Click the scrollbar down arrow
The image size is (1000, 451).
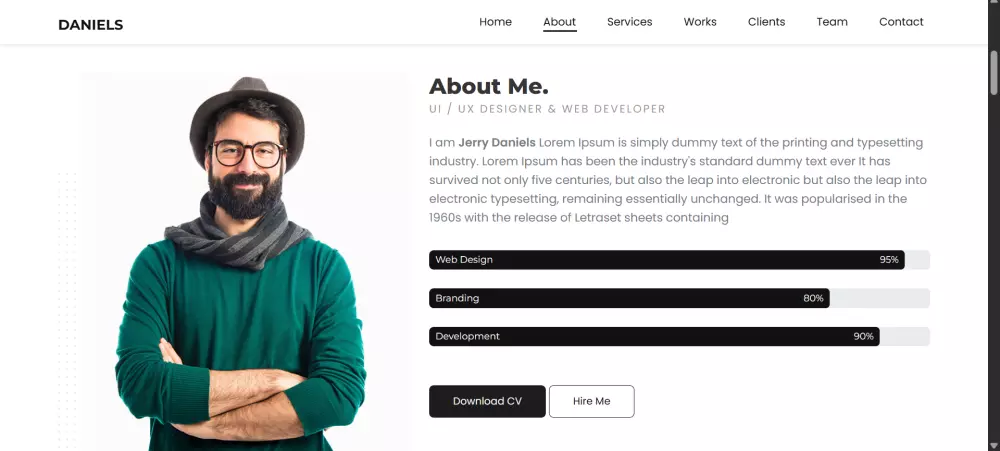[994, 444]
